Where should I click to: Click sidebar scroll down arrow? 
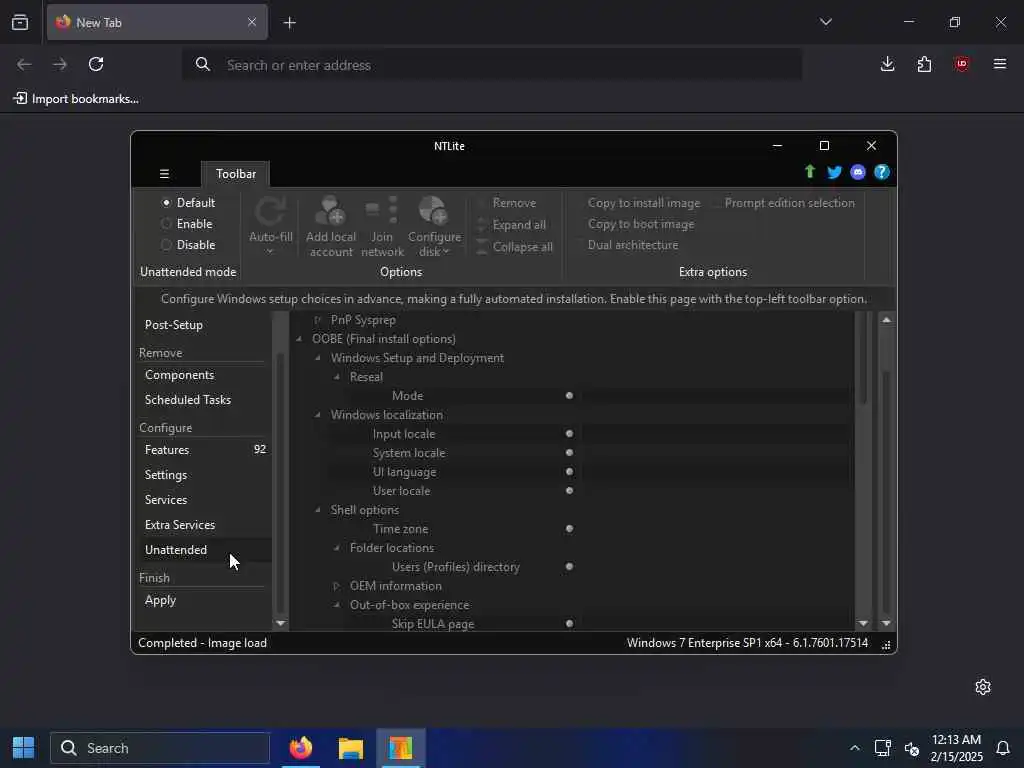click(x=280, y=624)
